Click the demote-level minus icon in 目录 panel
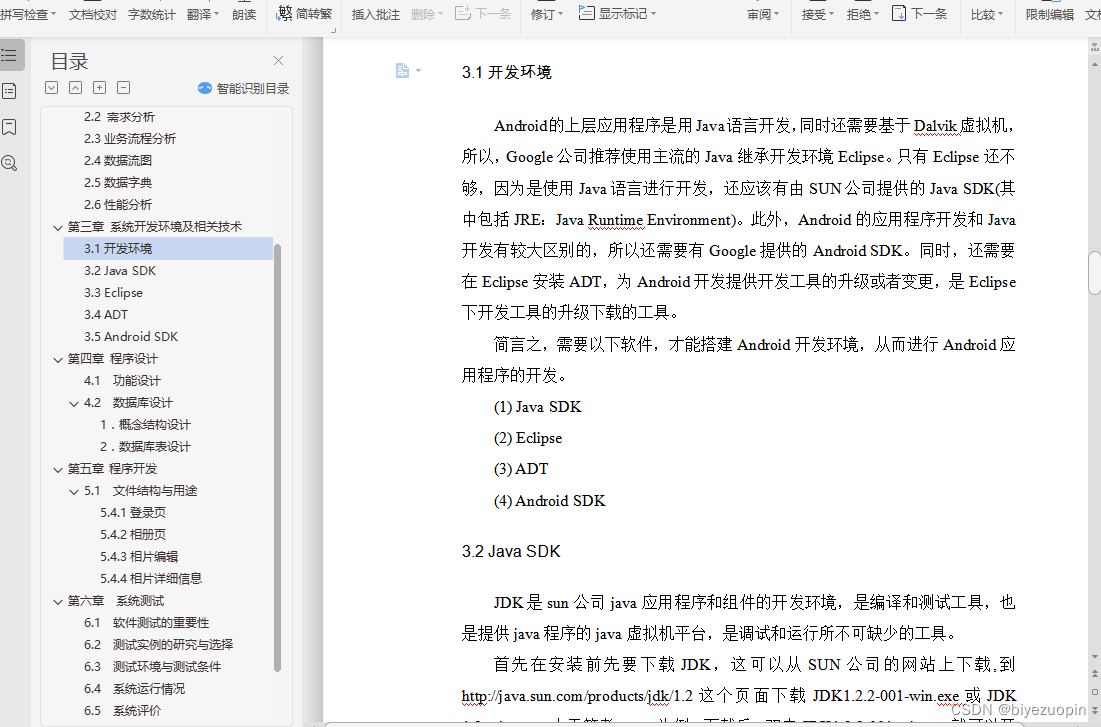Image resolution: width=1101 pixels, height=727 pixels. 124,88
